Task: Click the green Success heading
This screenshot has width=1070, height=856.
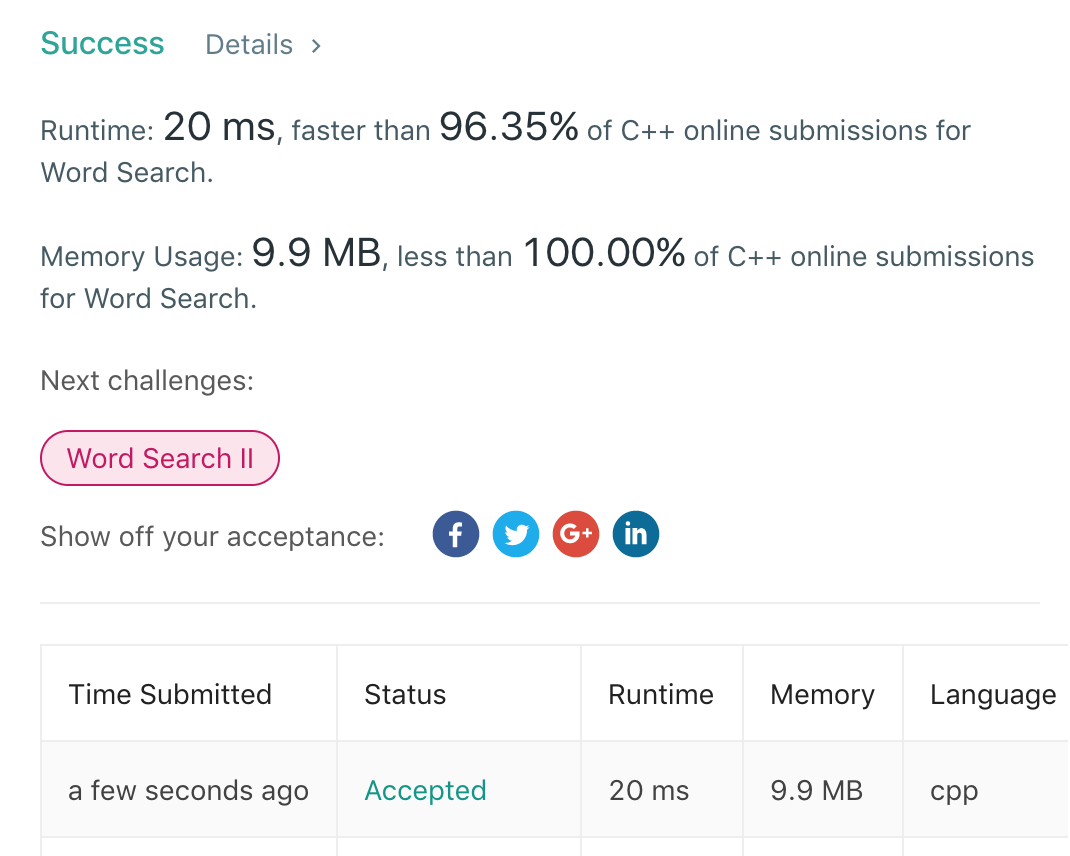Action: point(102,44)
